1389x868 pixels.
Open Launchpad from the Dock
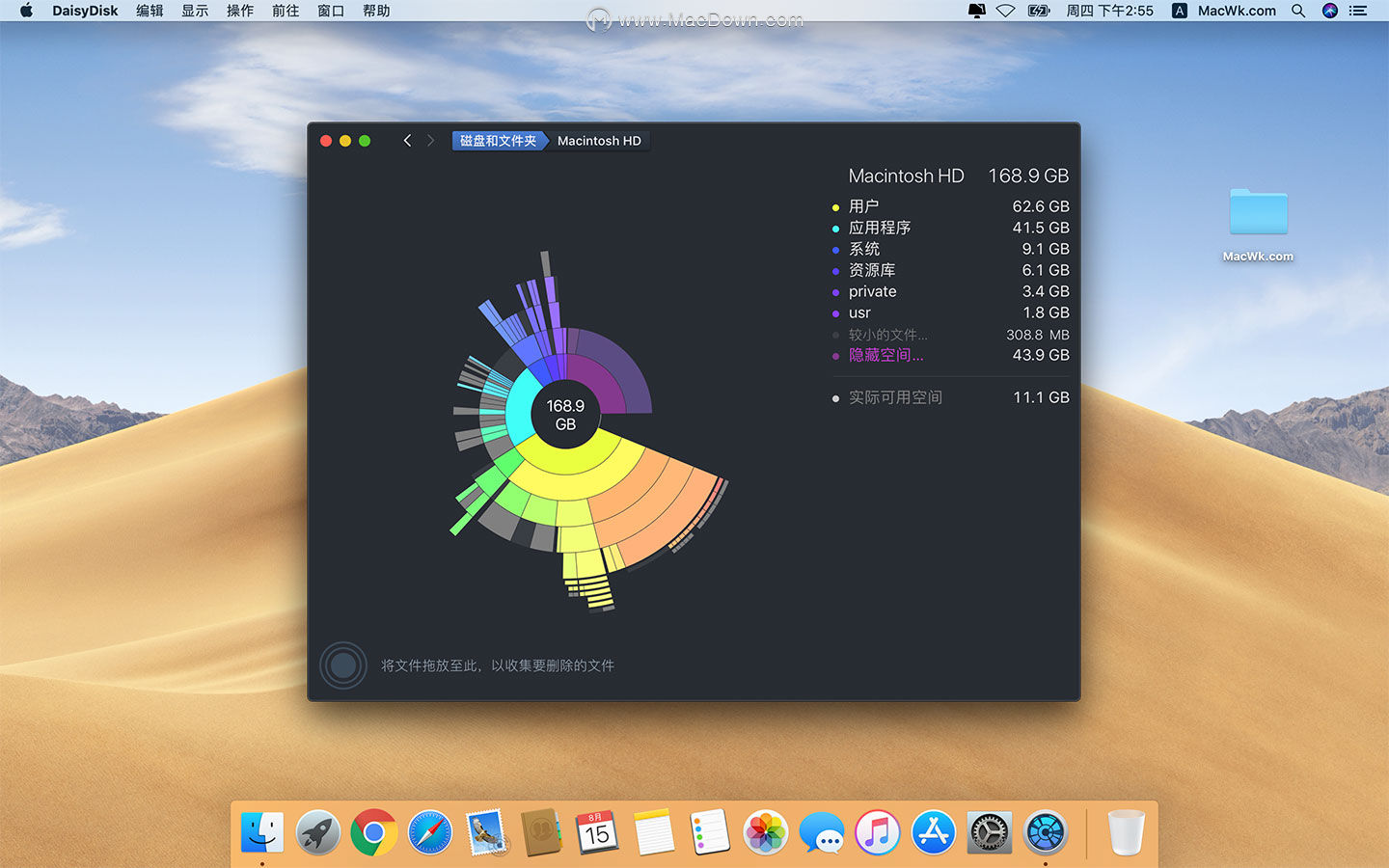tap(318, 832)
